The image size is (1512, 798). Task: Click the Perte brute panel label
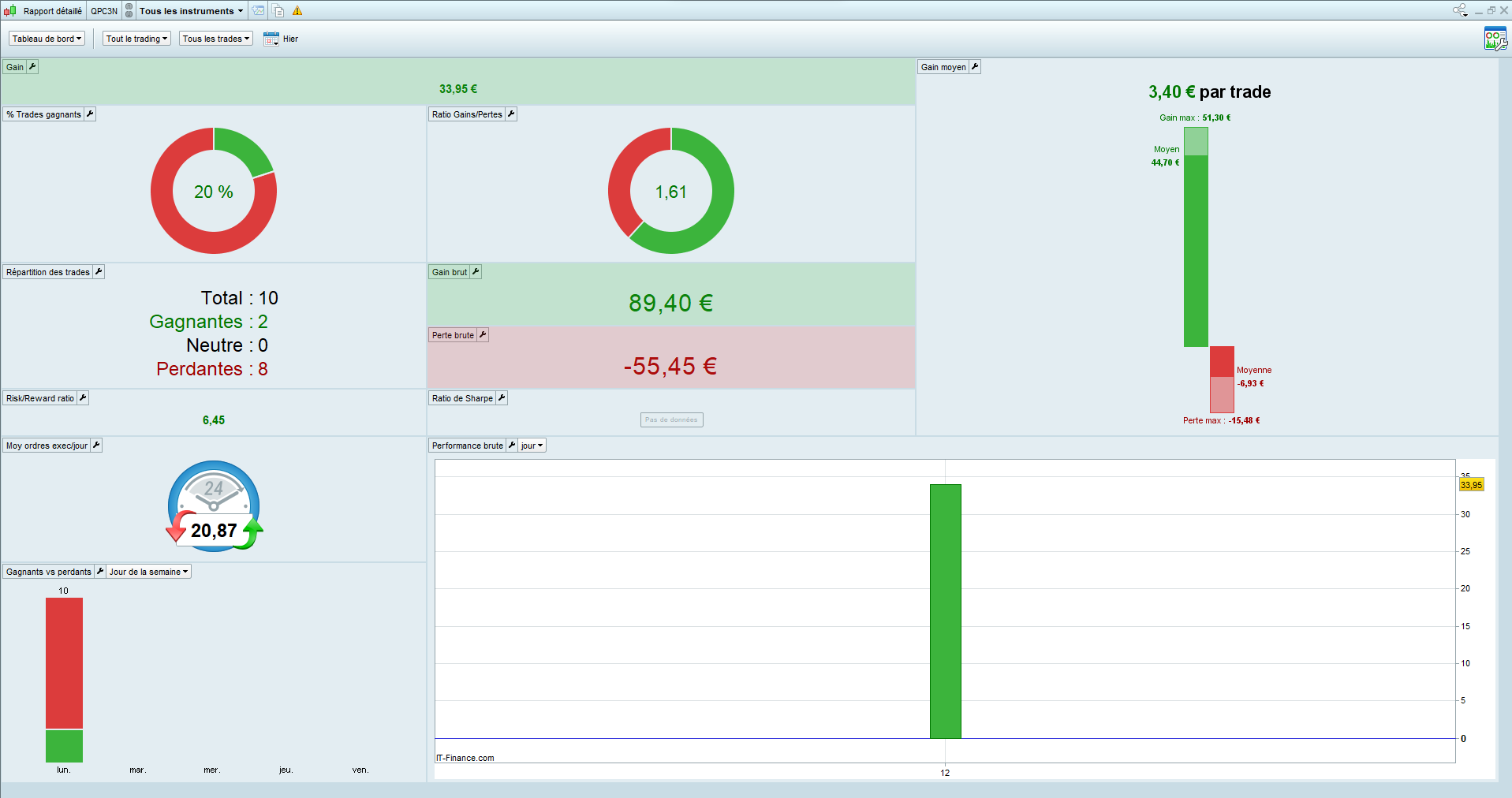(x=453, y=335)
